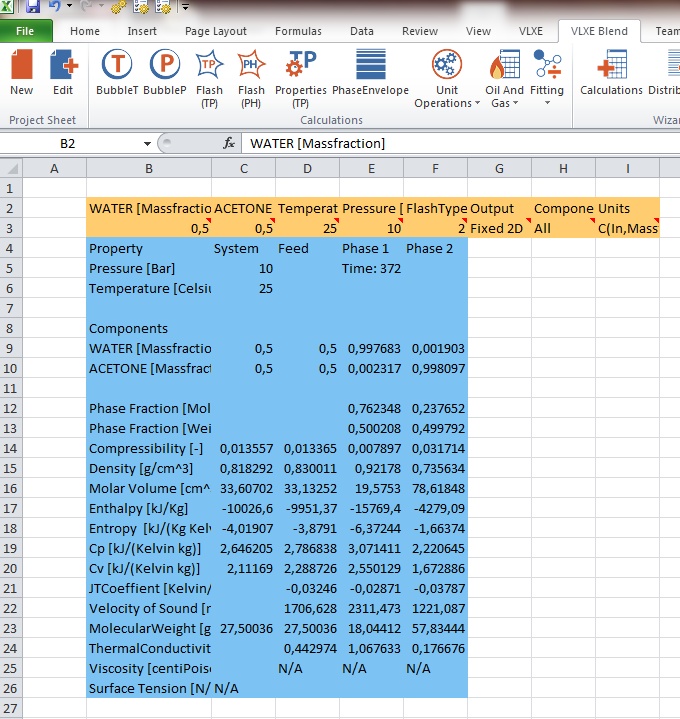Select the 'Surface Tension [N/' label cell
680x719 pixels.
coord(149,688)
